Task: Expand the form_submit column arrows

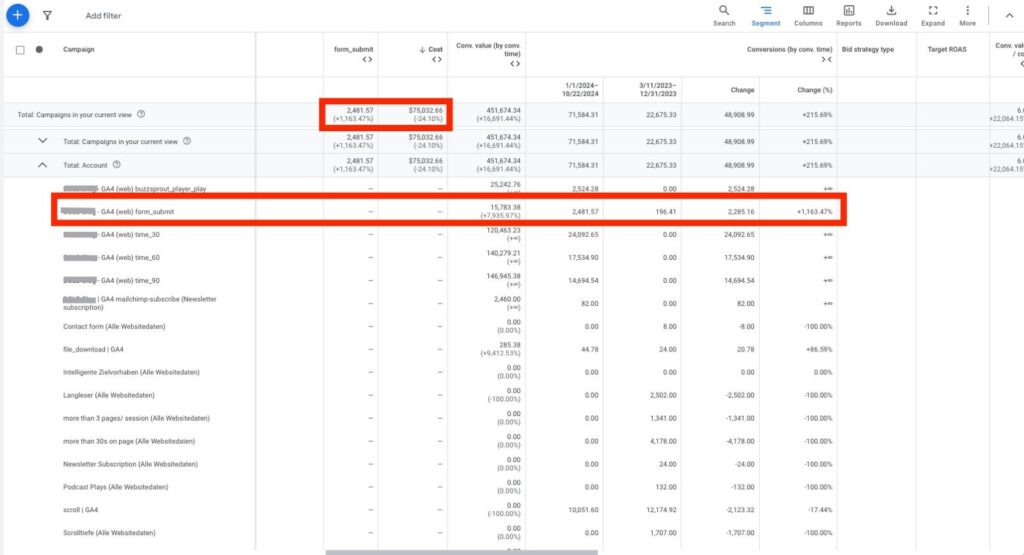Action: 367,60
